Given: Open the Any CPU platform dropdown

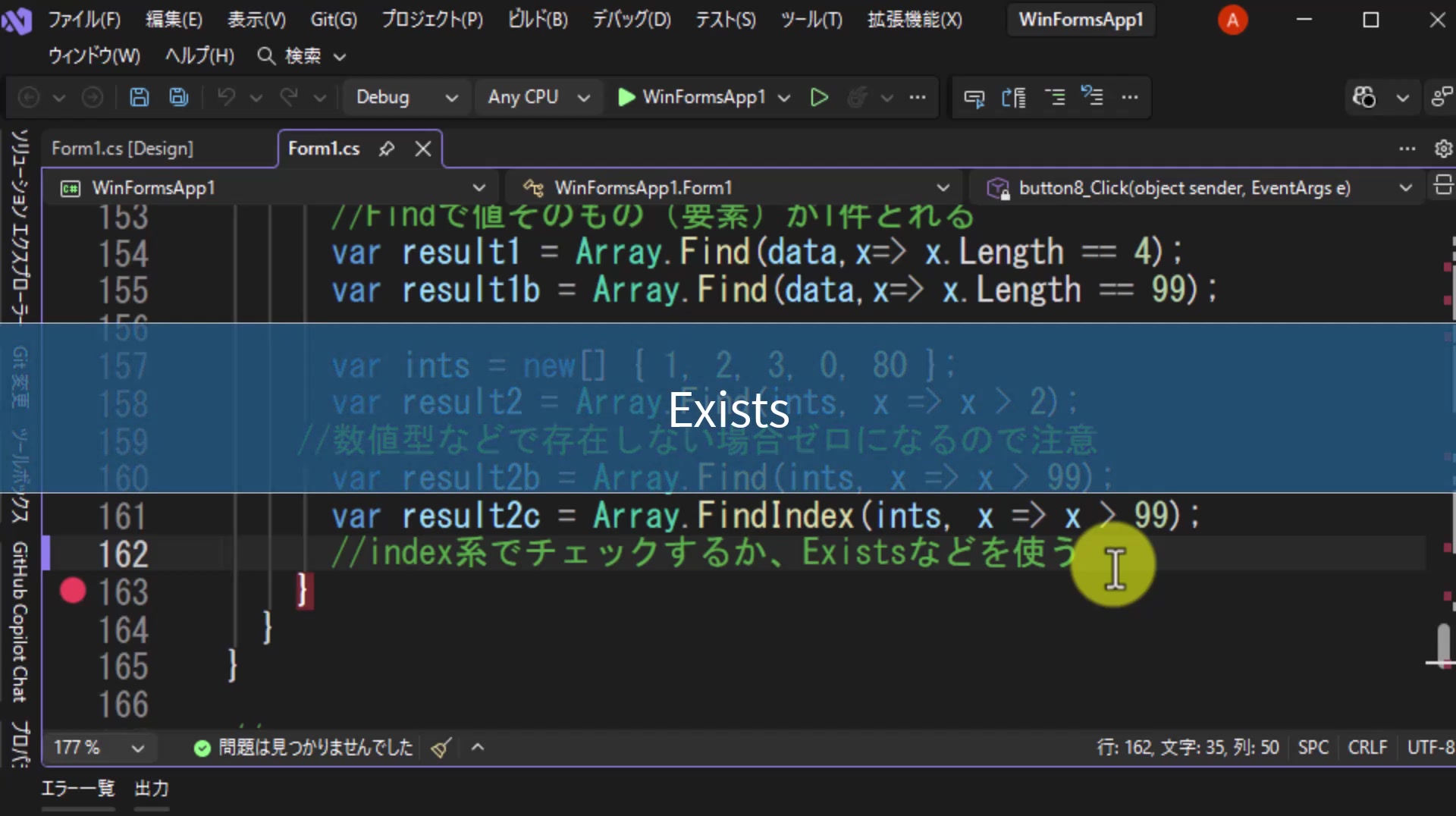Looking at the screenshot, I should tap(538, 97).
